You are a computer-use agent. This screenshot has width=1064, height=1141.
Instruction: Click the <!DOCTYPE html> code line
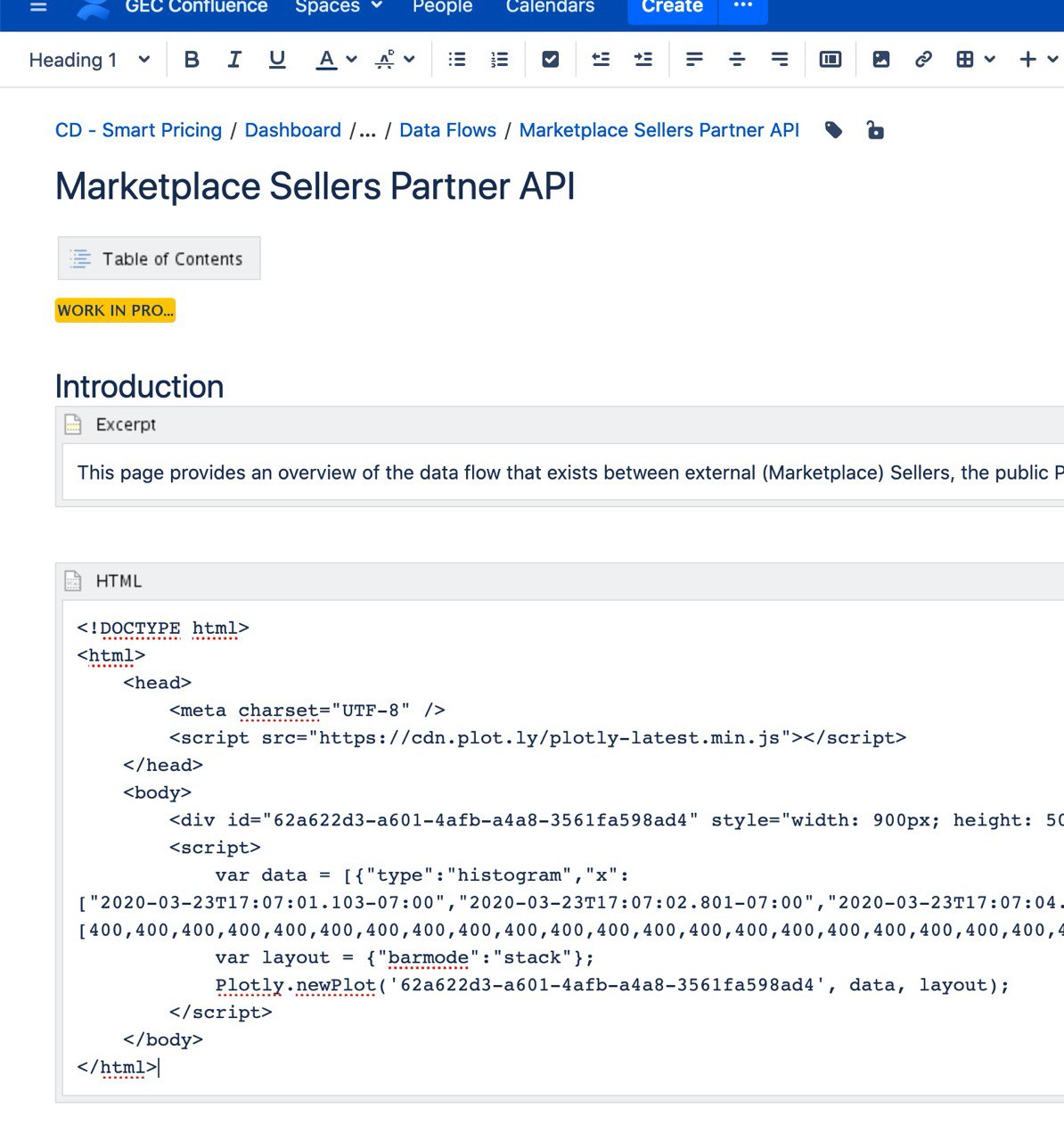coord(163,628)
